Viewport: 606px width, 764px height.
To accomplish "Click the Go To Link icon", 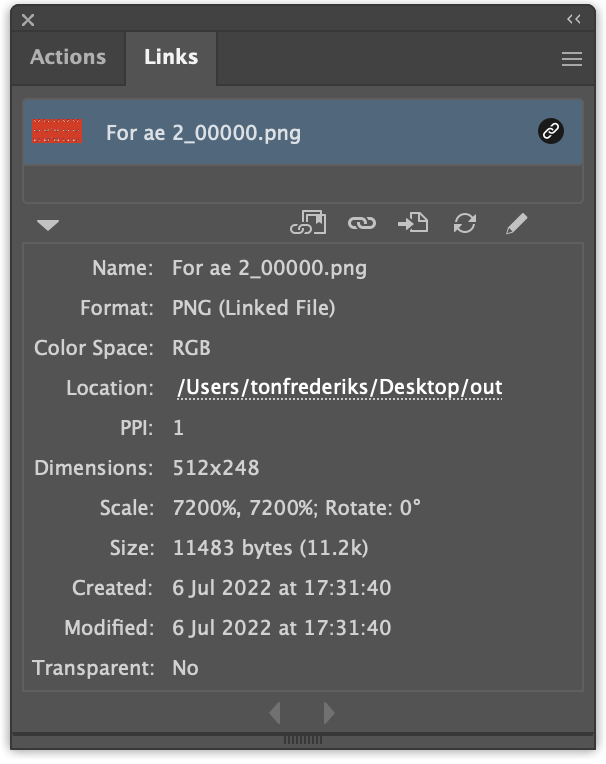I will 412,223.
